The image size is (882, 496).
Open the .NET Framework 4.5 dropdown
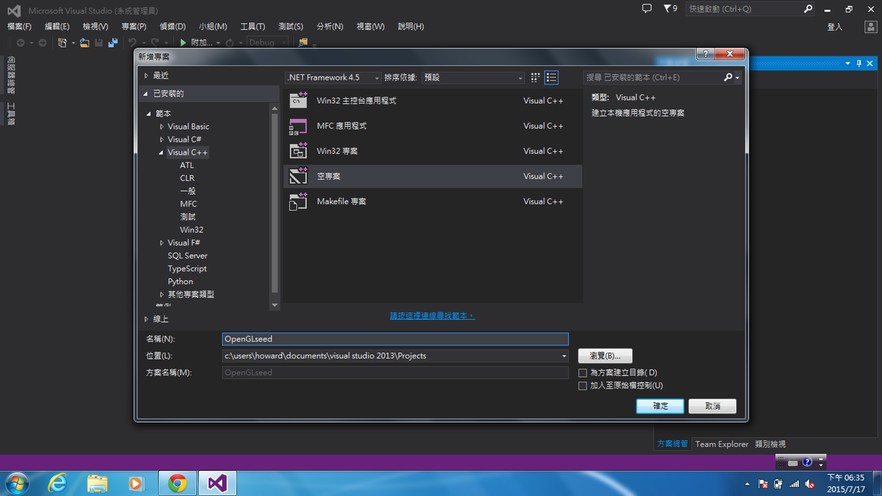click(332, 78)
